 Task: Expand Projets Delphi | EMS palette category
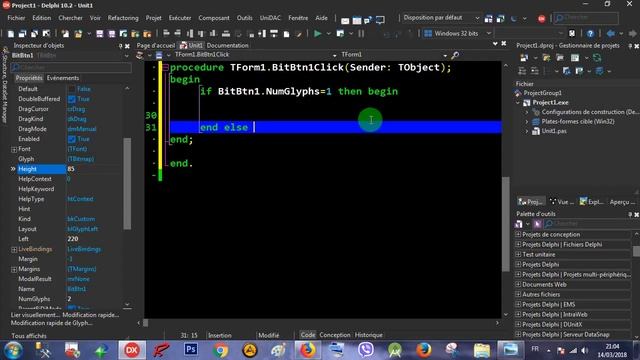point(518,304)
